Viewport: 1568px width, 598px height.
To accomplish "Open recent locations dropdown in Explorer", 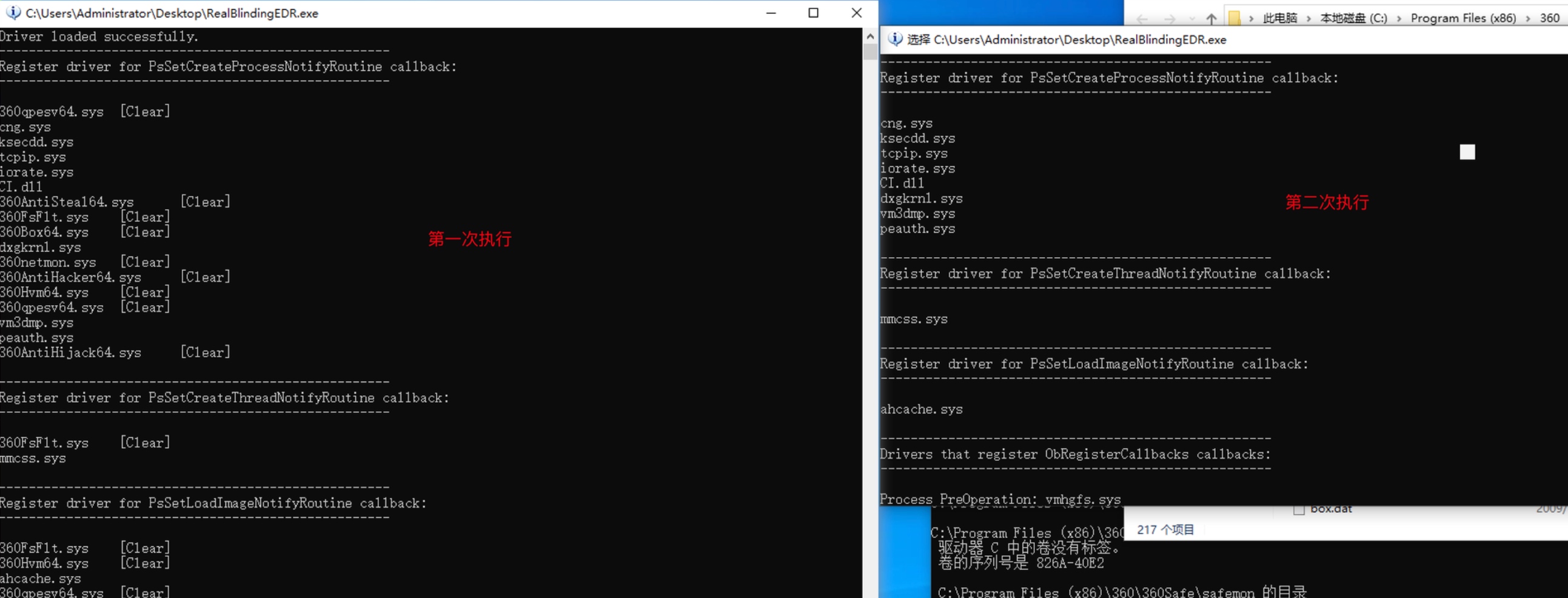I will click(1191, 19).
